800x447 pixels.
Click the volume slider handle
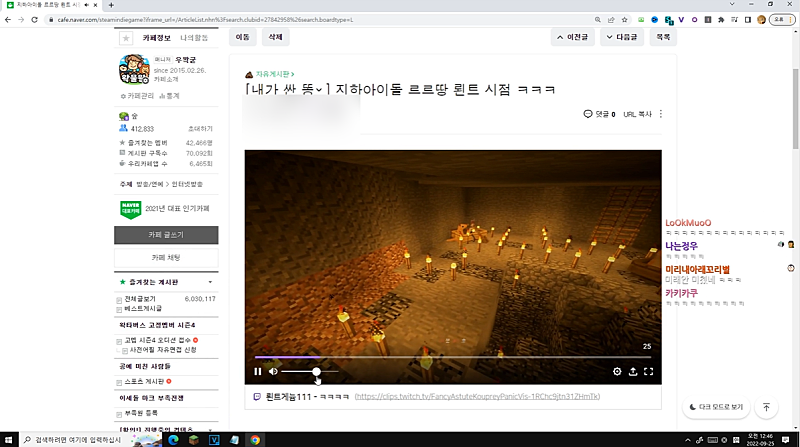coord(317,371)
